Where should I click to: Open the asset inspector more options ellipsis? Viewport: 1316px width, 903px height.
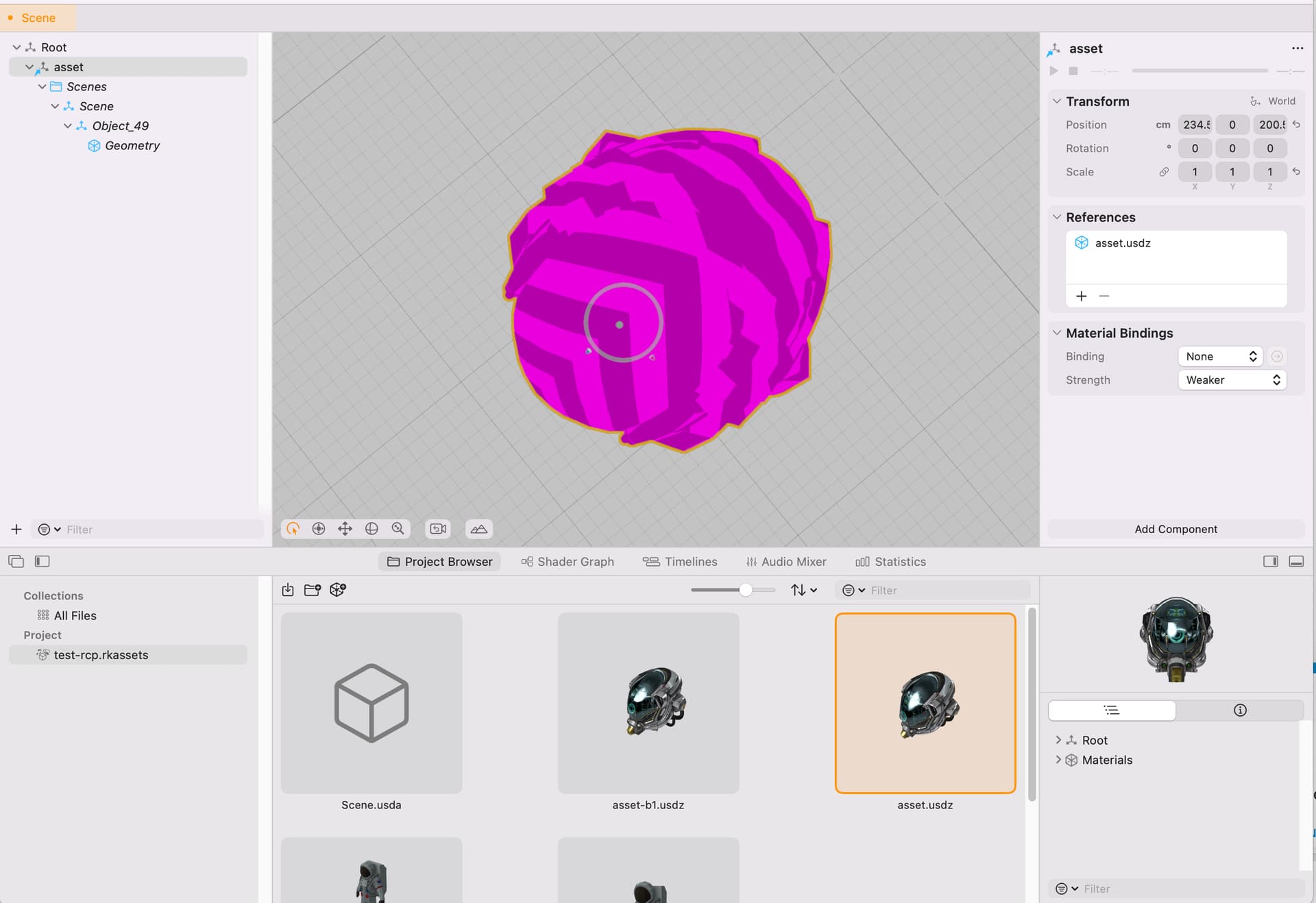(x=1297, y=48)
